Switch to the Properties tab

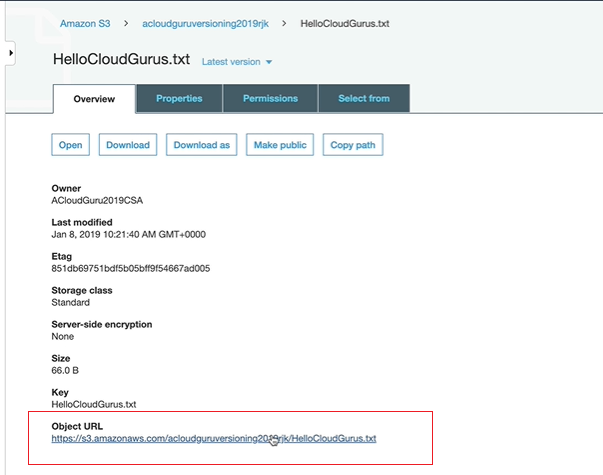179,98
